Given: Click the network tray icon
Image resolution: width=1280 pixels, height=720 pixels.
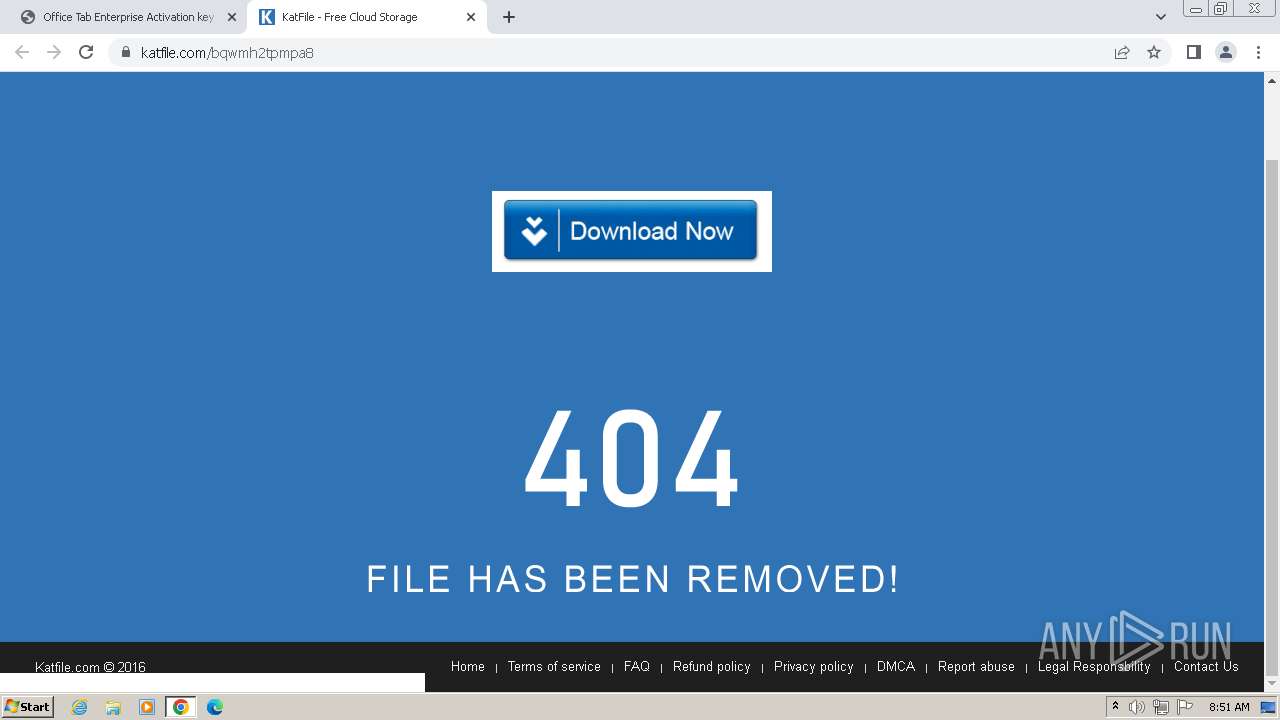Looking at the screenshot, I should 1161,707.
